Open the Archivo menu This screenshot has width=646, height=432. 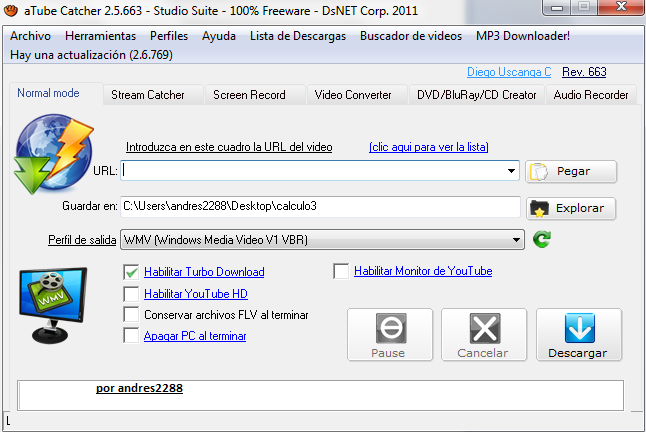pyautogui.click(x=30, y=36)
